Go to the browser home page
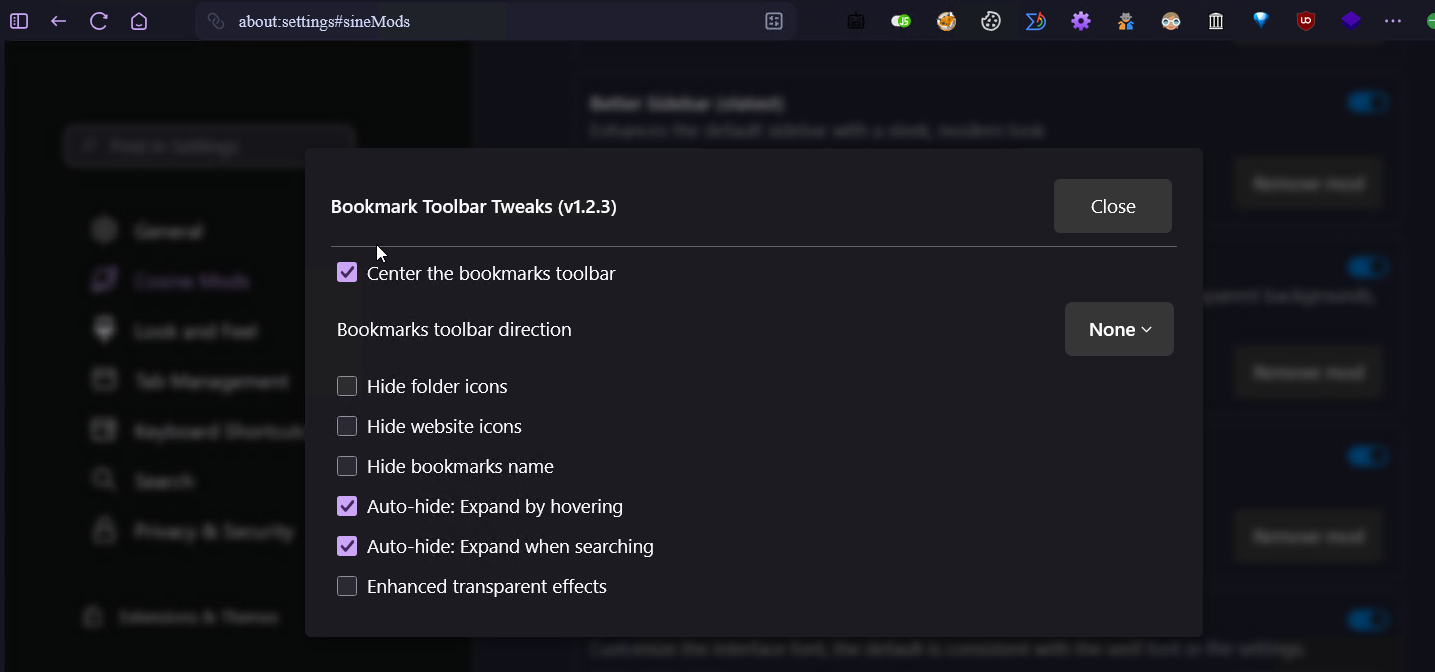Screen dimensions: 1435x672 [138, 20]
